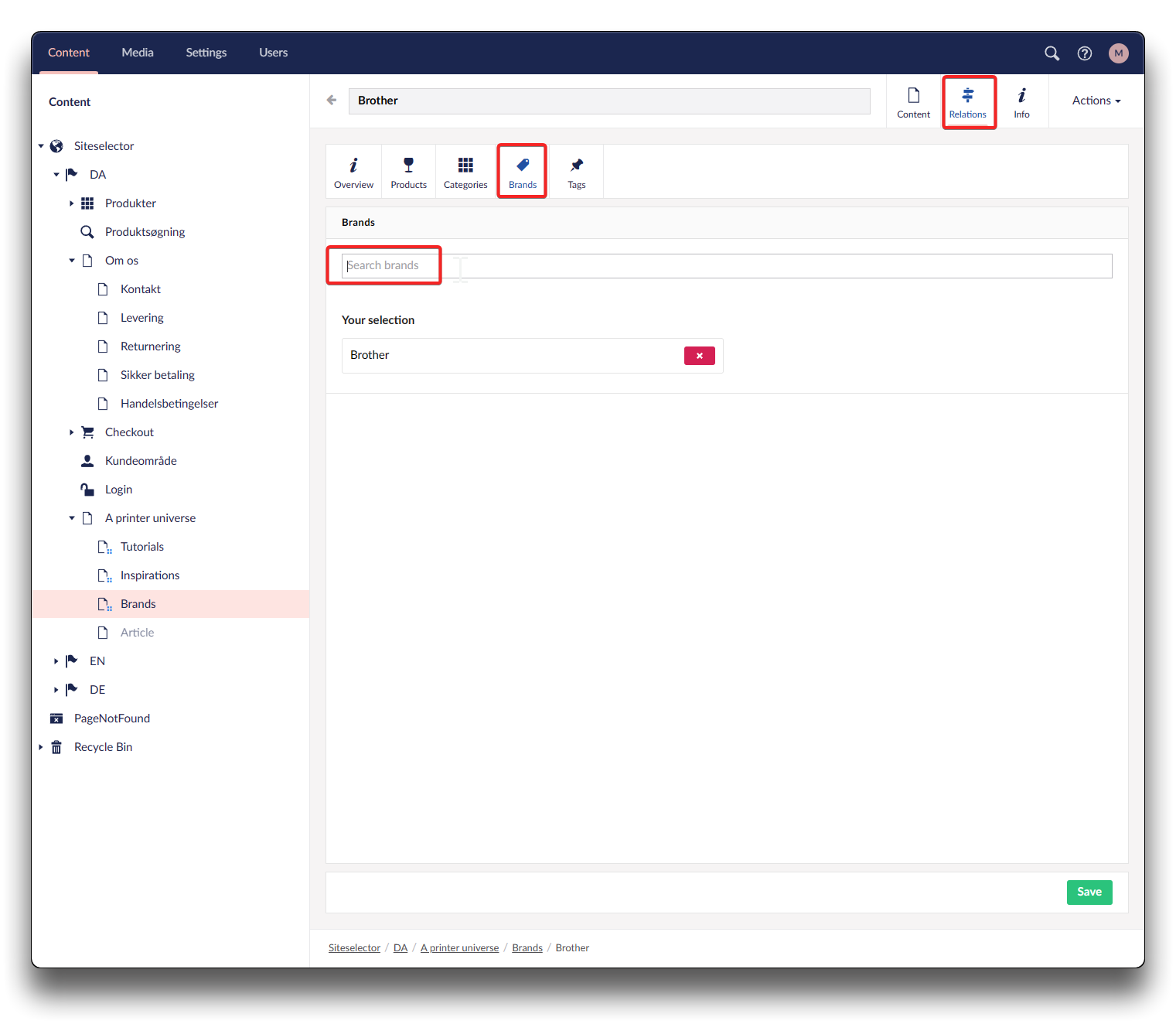Open the Settings section

pos(206,53)
